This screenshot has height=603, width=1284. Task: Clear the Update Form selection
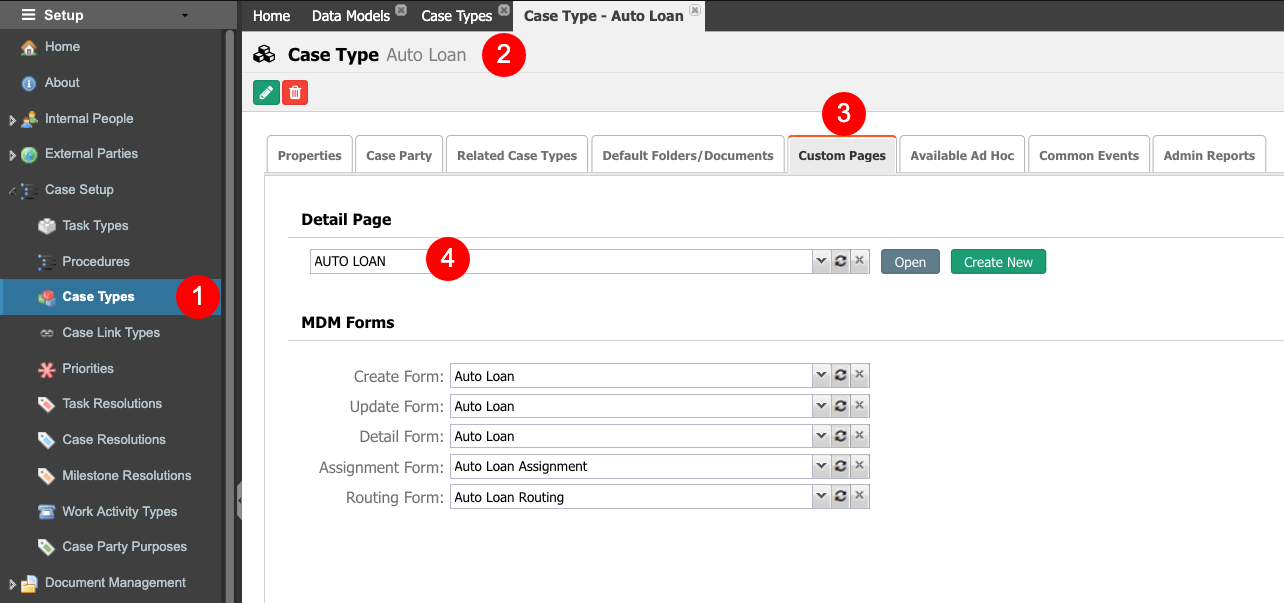(x=859, y=406)
